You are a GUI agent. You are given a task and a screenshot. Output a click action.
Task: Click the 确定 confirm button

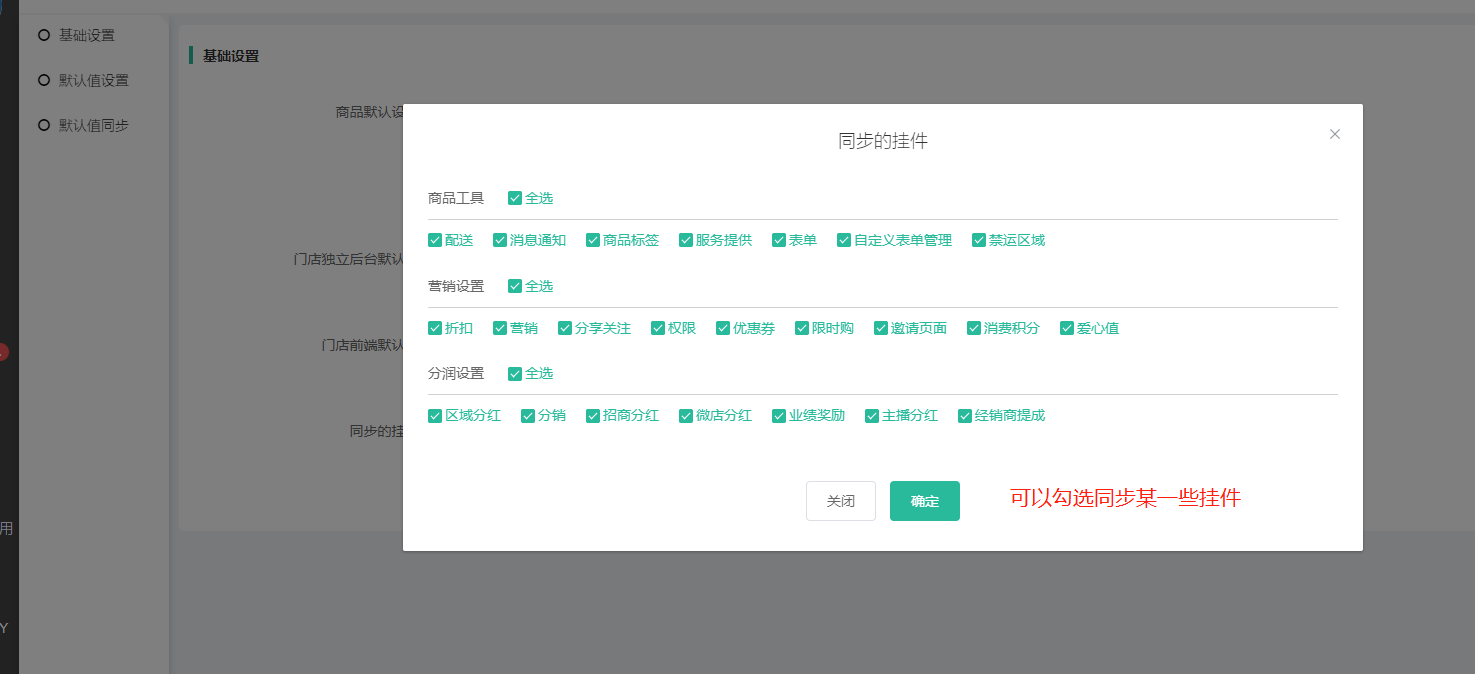[x=924, y=501]
